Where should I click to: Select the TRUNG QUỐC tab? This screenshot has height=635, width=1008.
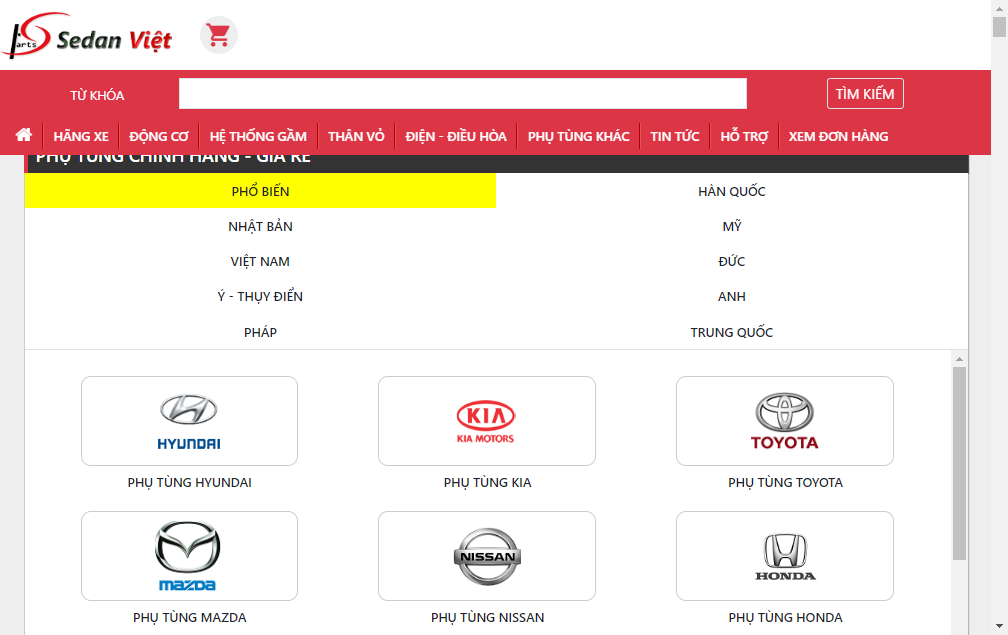[732, 332]
